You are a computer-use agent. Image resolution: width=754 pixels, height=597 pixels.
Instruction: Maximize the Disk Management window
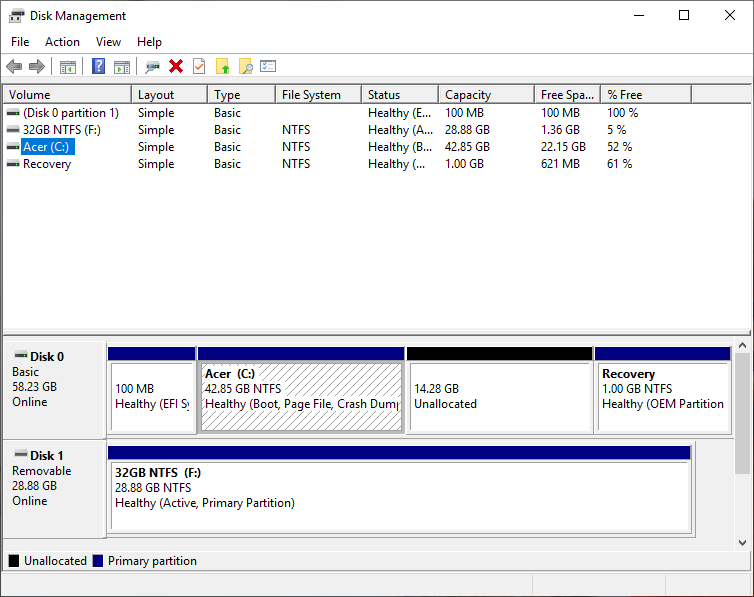point(684,15)
